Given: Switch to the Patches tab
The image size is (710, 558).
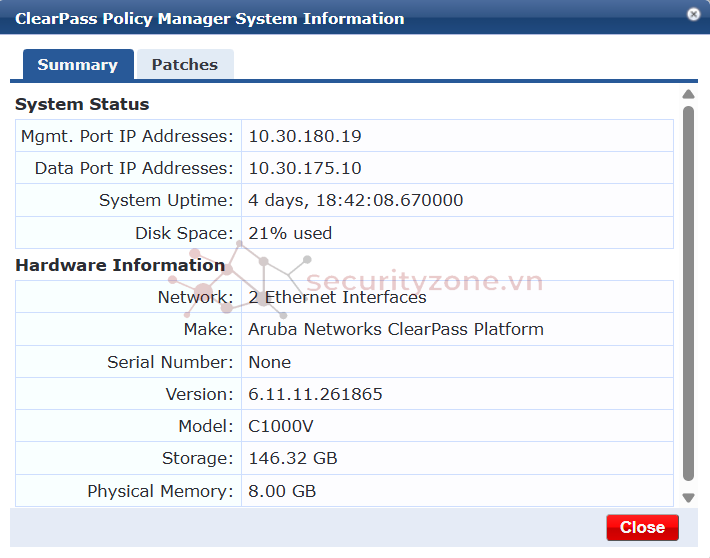Looking at the screenshot, I should [185, 64].
